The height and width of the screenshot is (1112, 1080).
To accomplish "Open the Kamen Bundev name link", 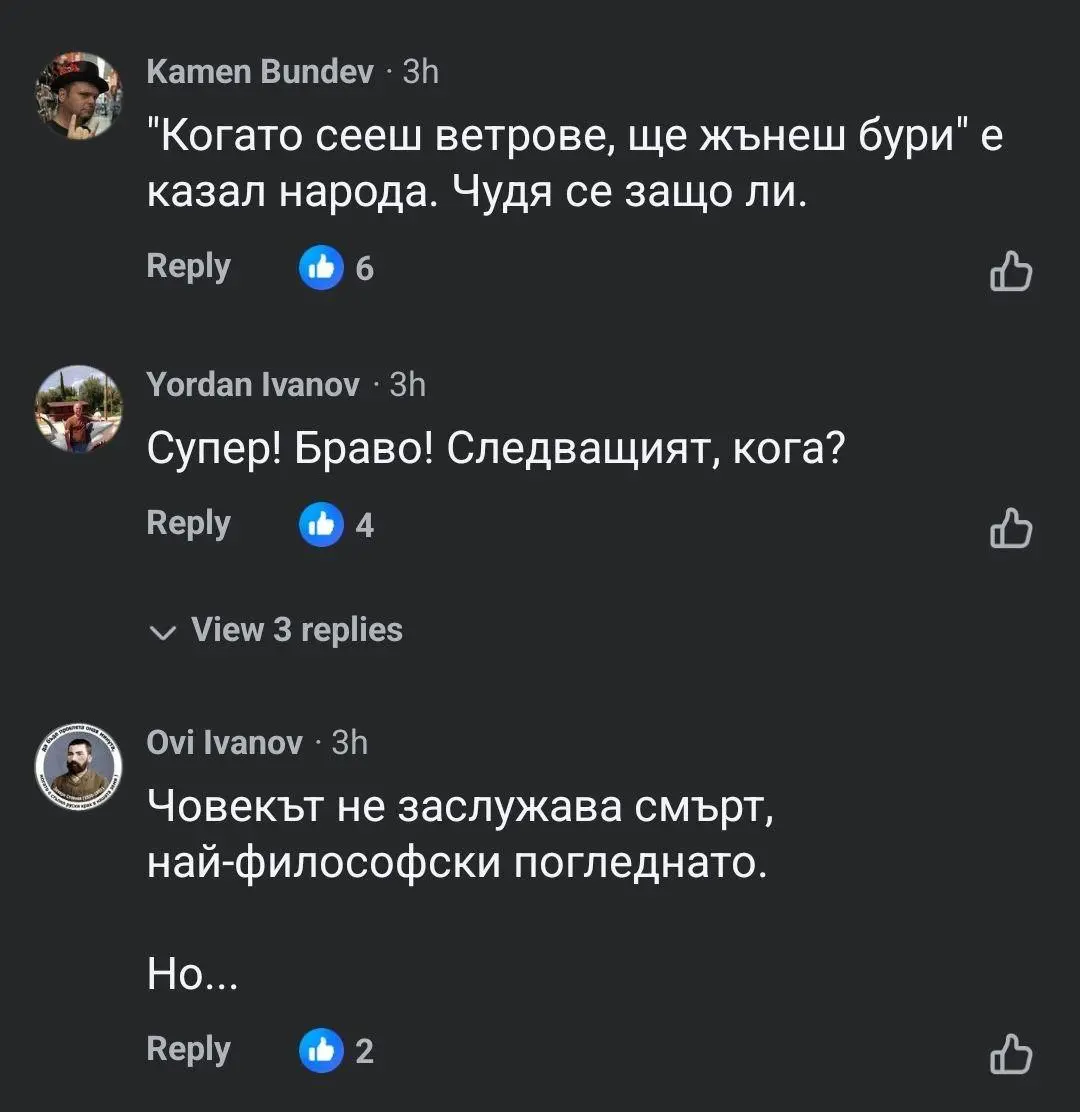I will [x=260, y=72].
